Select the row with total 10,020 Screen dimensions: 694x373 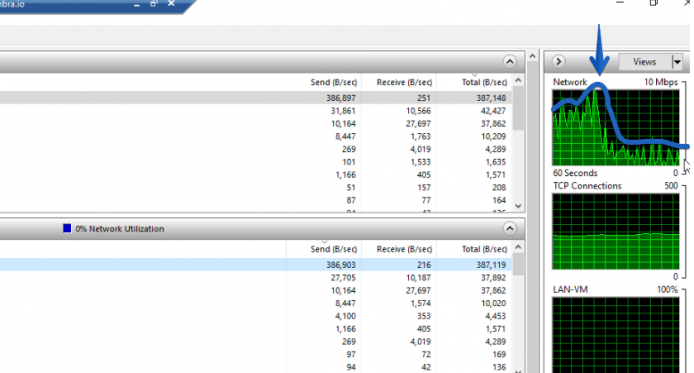(256, 303)
